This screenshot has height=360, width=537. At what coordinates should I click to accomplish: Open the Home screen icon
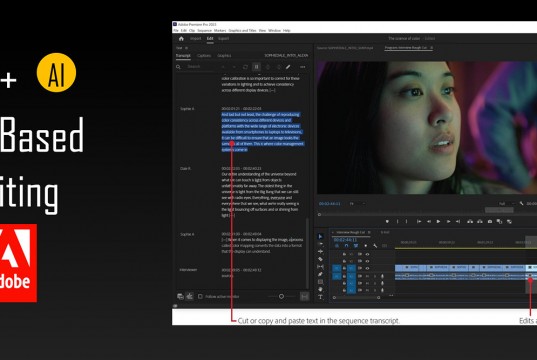[181, 39]
